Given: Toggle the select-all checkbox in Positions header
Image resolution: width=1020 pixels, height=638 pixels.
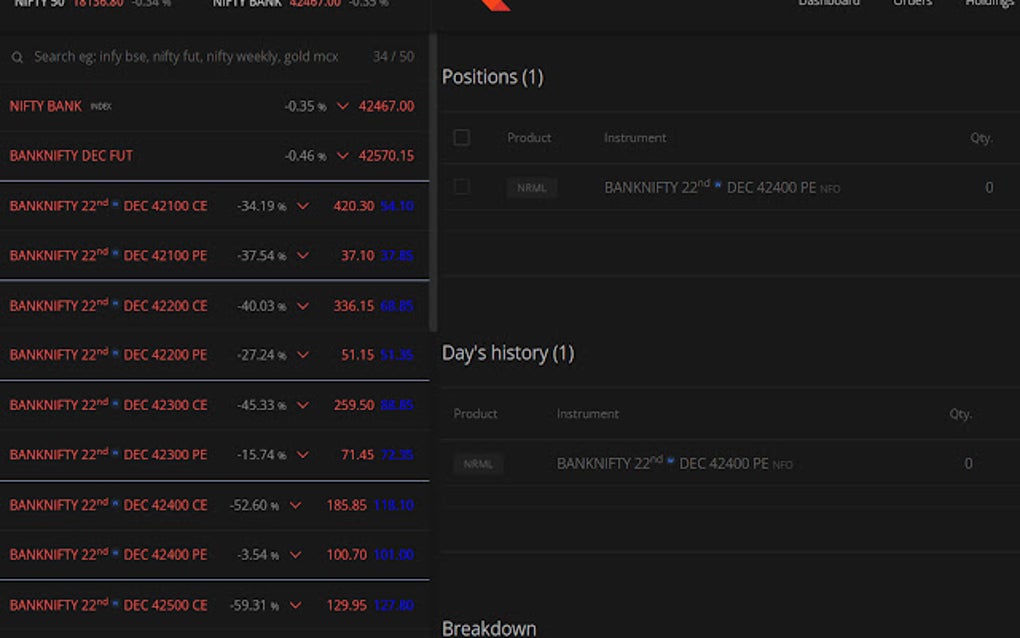Looking at the screenshot, I should click(461, 138).
